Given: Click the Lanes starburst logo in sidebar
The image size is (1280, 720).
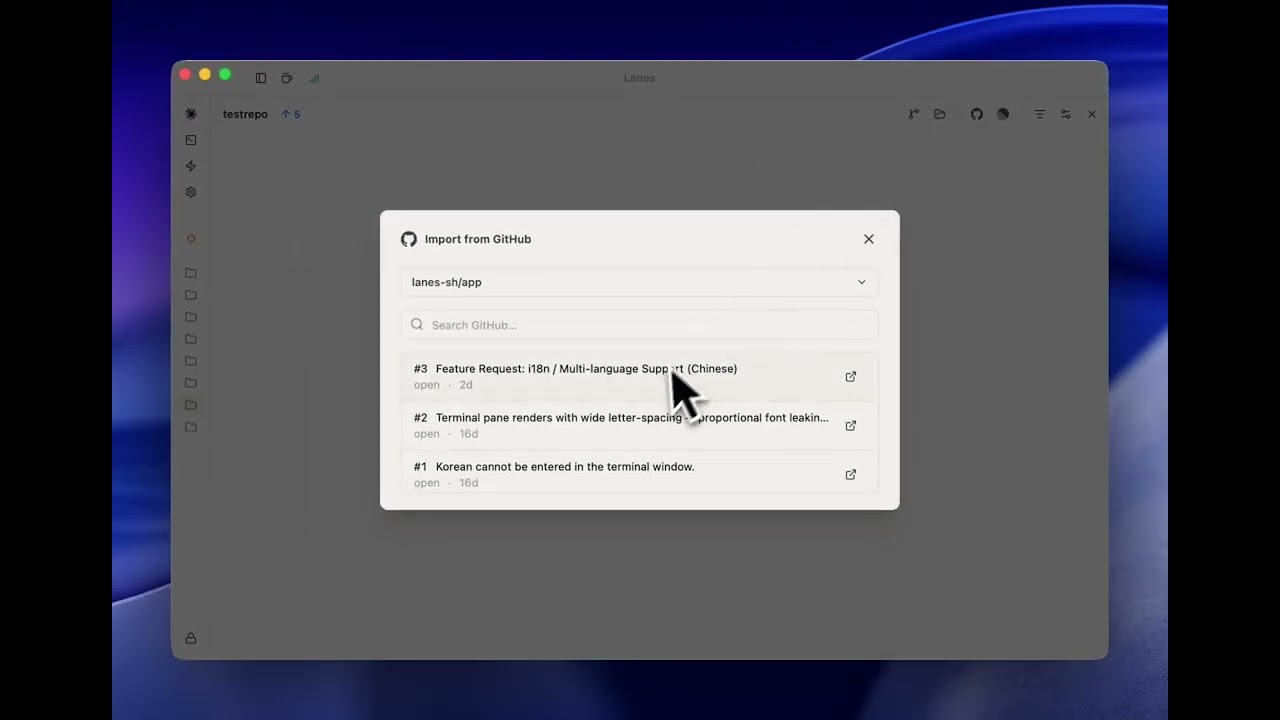Looking at the screenshot, I should click(191, 114).
